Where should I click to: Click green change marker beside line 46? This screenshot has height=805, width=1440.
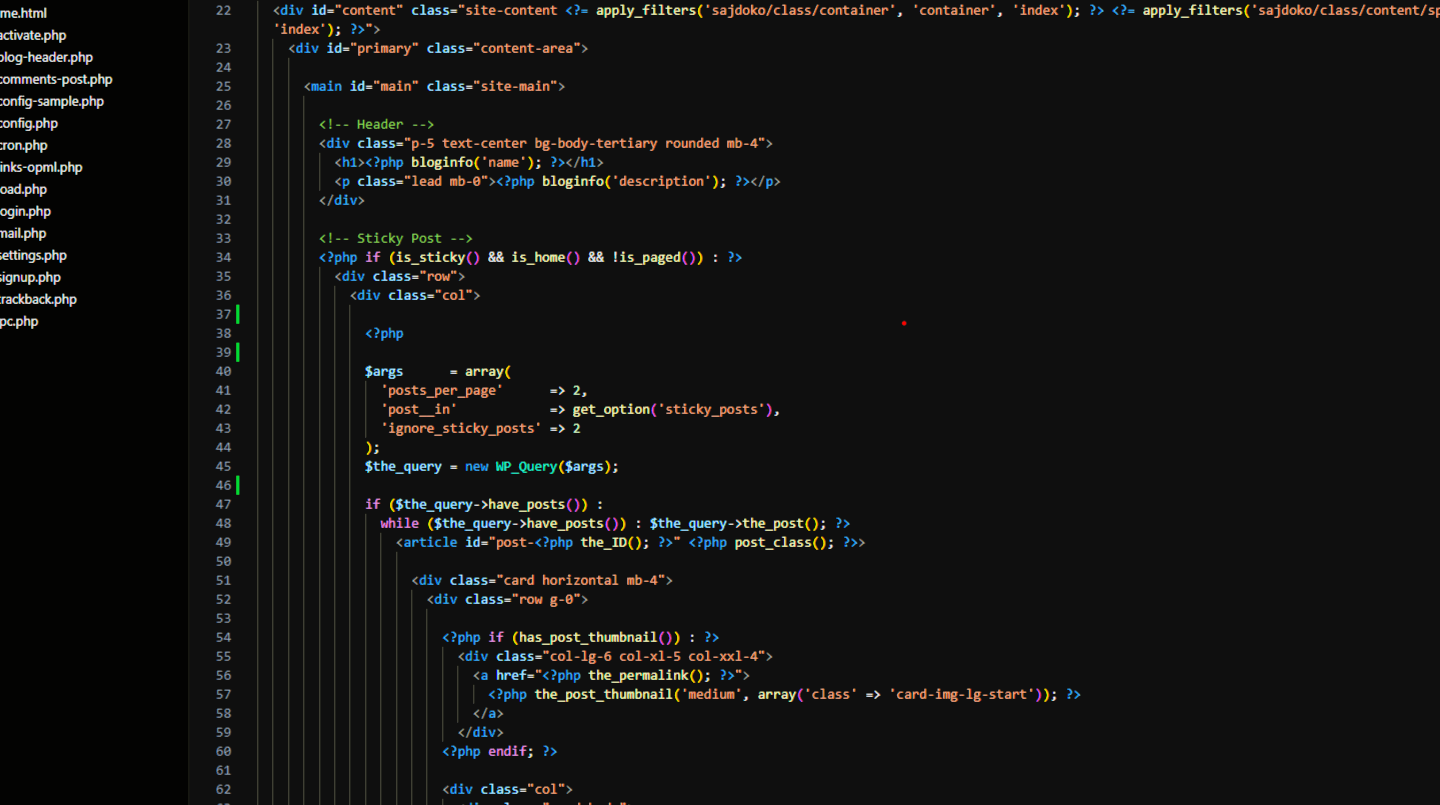coord(238,485)
